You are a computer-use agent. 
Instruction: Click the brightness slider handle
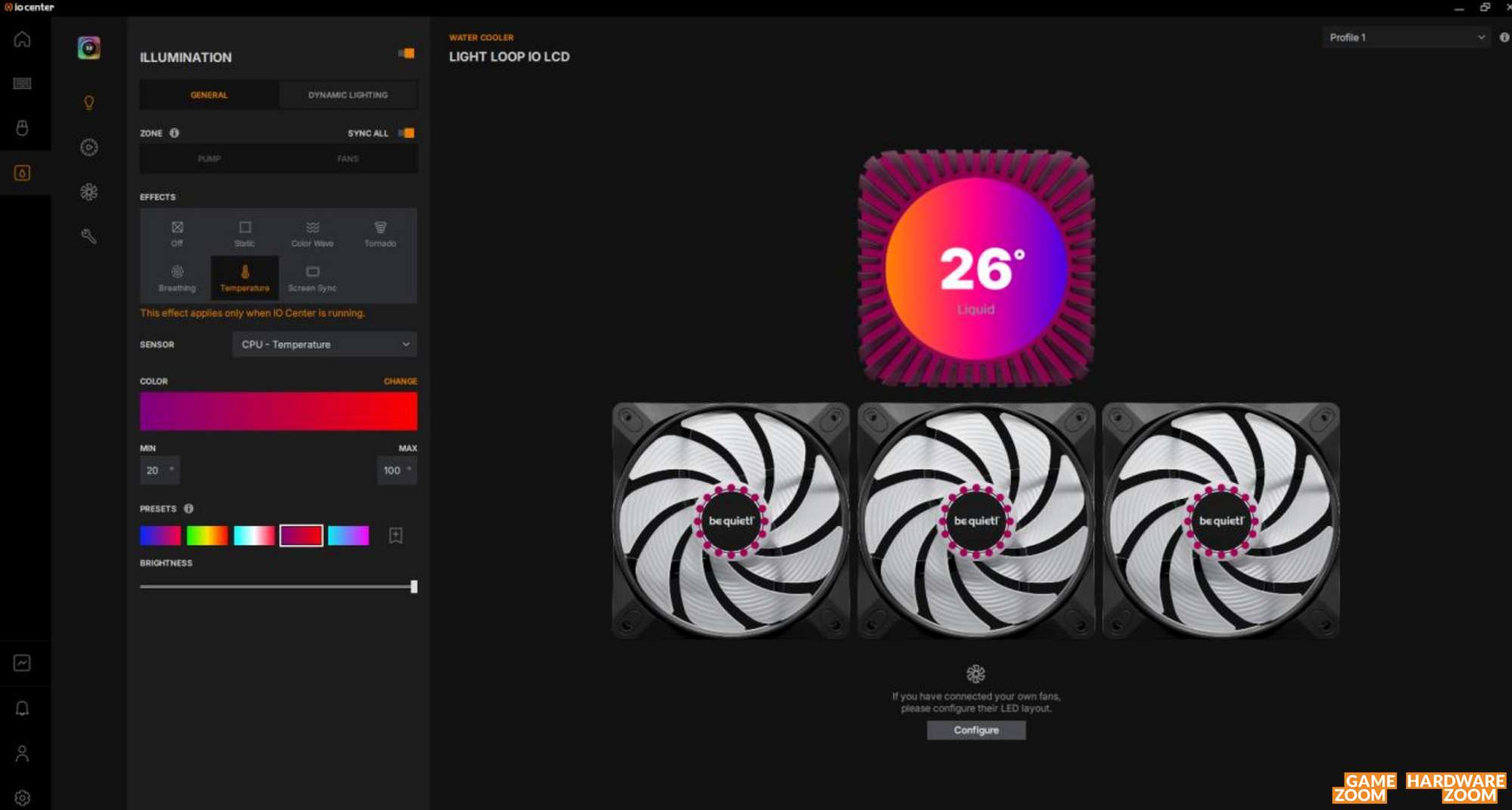[414, 586]
